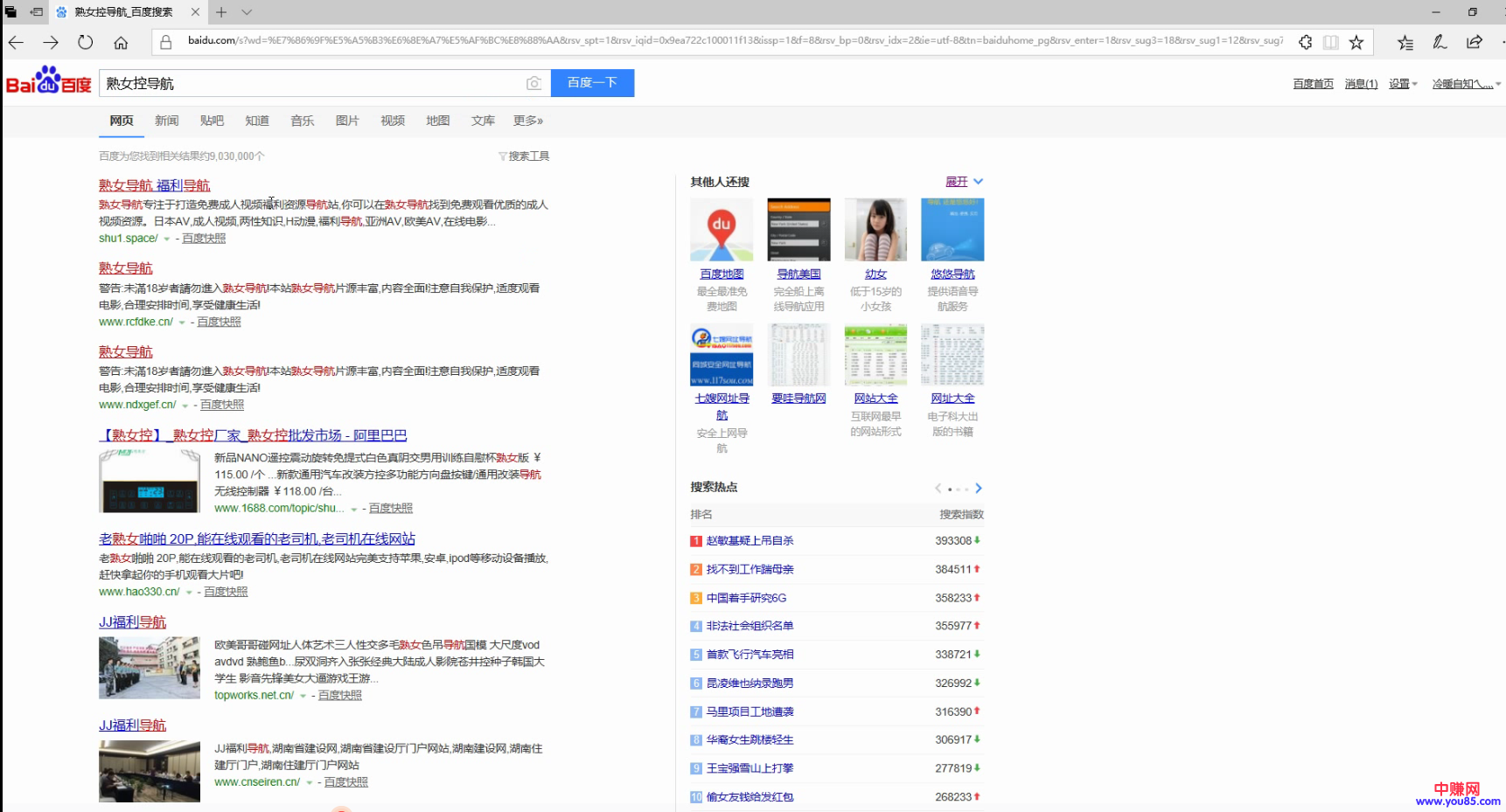Open a new browser tab
The image size is (1506, 812).
point(221,12)
